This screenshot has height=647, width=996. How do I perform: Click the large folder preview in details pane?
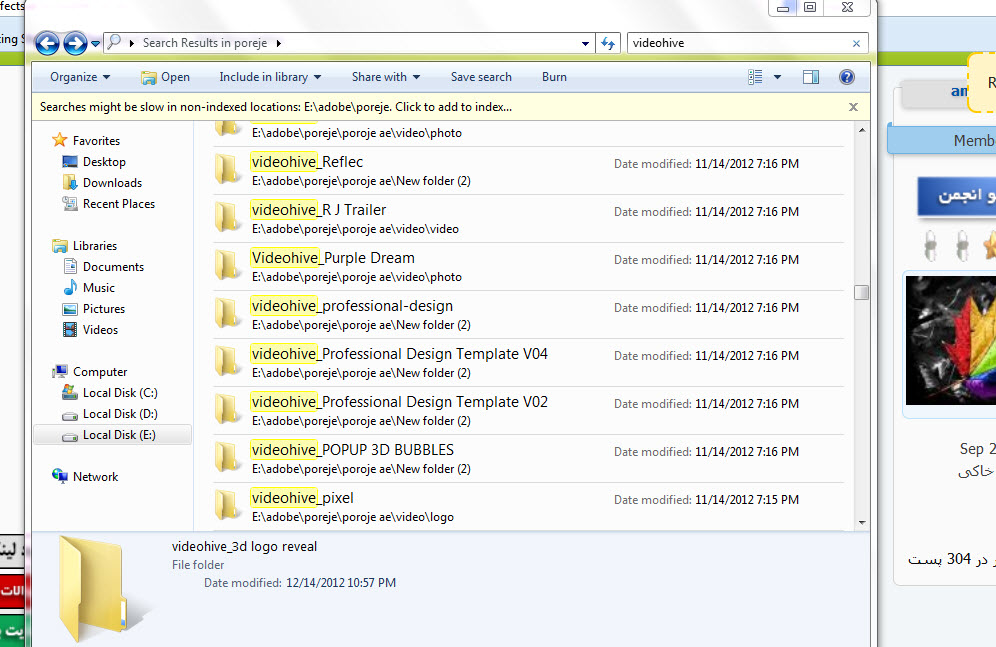97,589
